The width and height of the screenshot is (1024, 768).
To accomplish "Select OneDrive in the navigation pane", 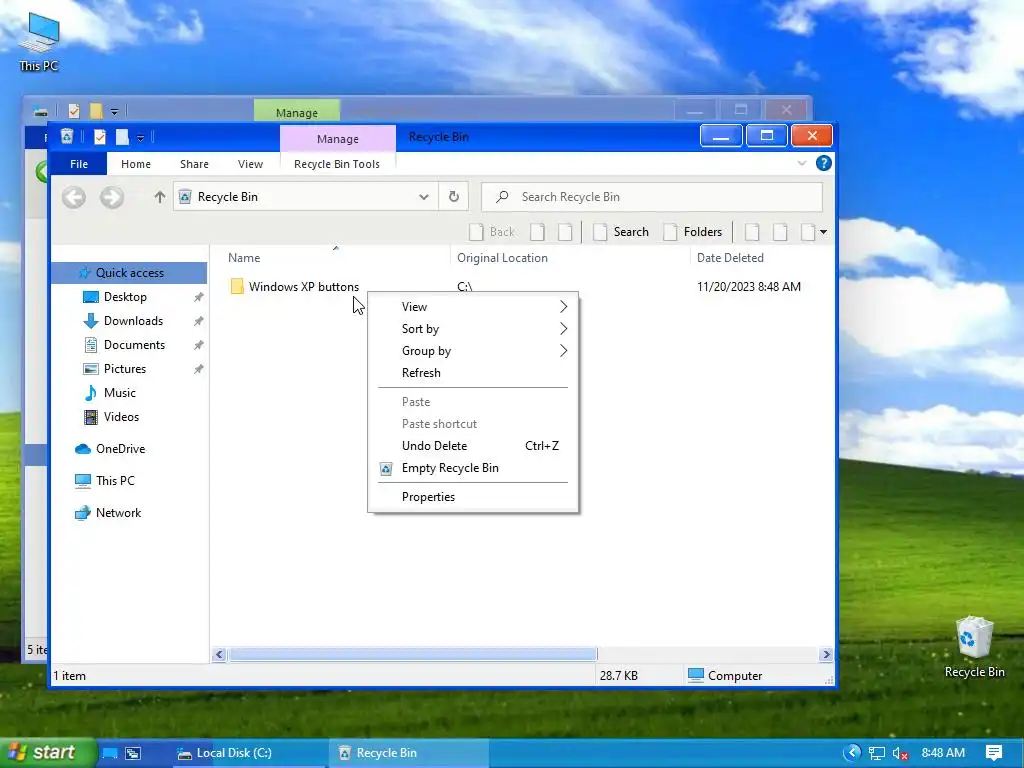I will pos(120,449).
